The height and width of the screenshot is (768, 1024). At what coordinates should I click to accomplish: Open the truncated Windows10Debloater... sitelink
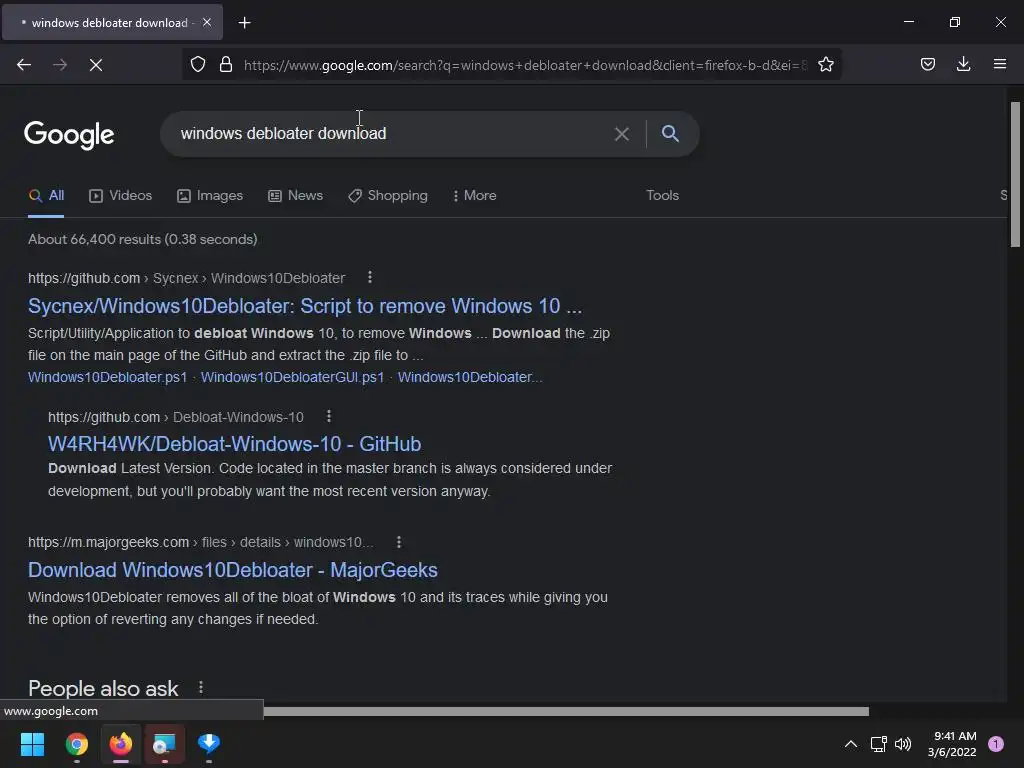pyautogui.click(x=470, y=377)
